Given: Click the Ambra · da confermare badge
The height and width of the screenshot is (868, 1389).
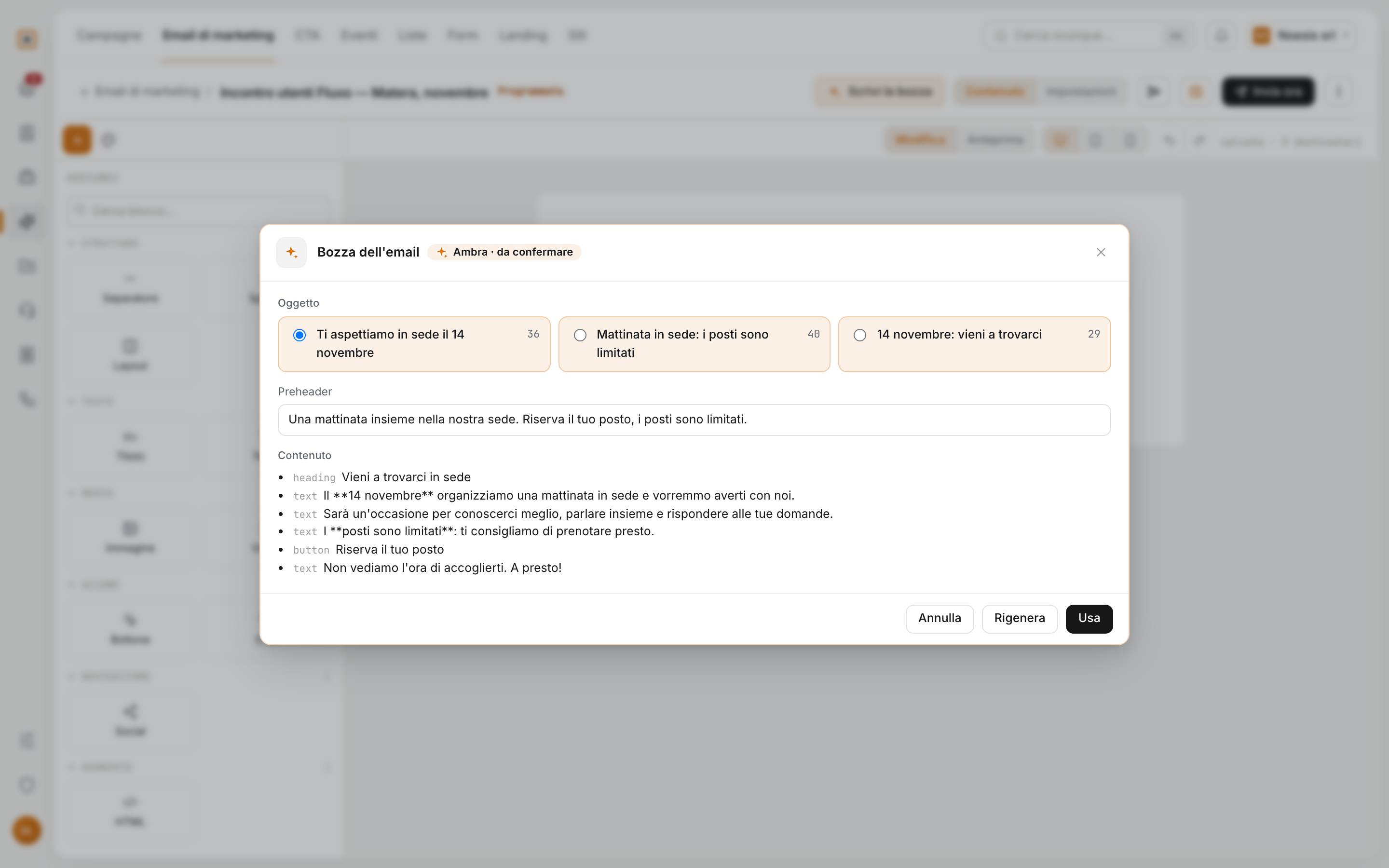Looking at the screenshot, I should point(504,252).
